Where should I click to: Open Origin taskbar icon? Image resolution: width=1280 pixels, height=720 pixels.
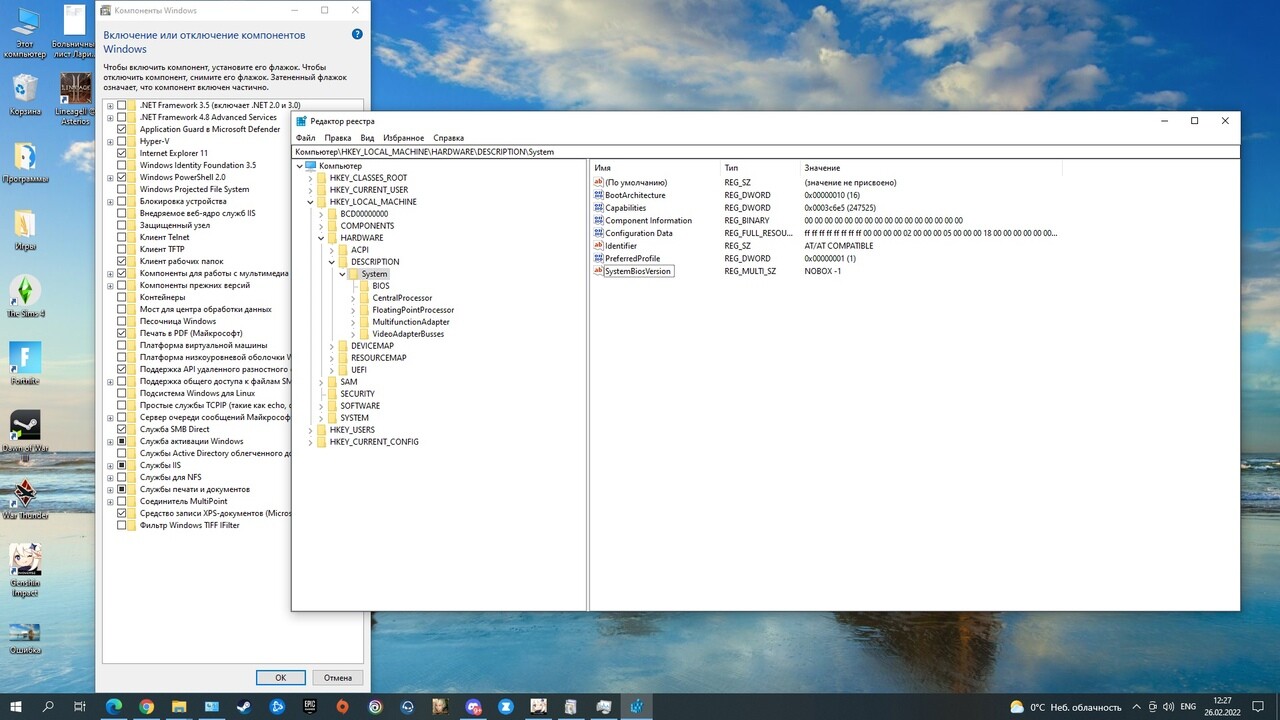point(342,706)
